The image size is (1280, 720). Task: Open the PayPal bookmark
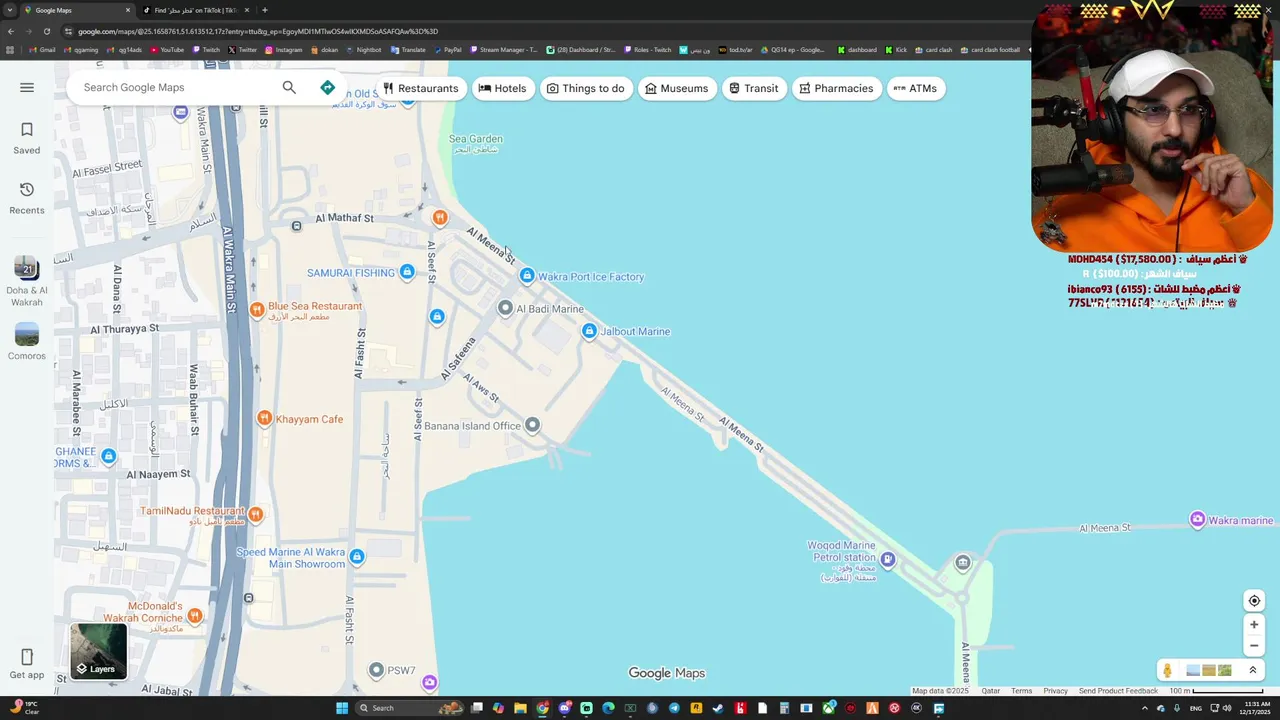(x=447, y=50)
